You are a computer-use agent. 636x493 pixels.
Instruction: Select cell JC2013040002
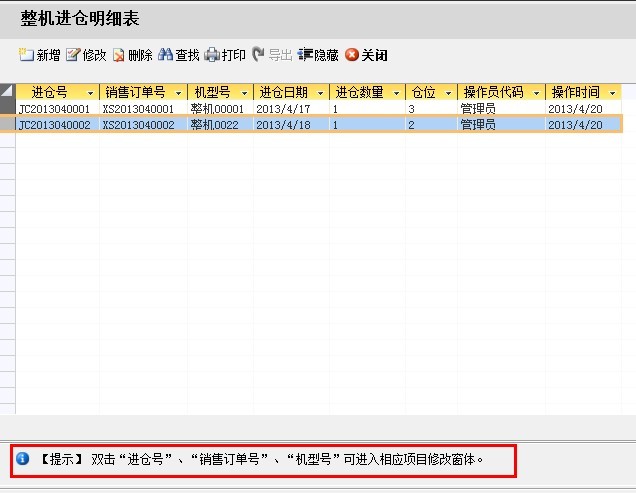pos(58,125)
